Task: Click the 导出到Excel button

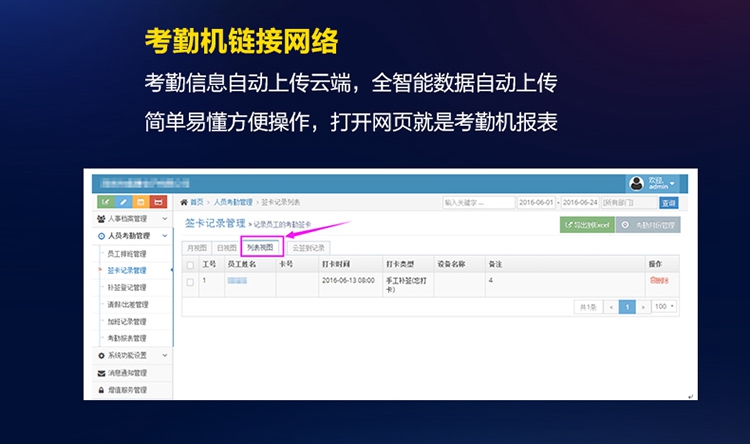Action: 587,225
